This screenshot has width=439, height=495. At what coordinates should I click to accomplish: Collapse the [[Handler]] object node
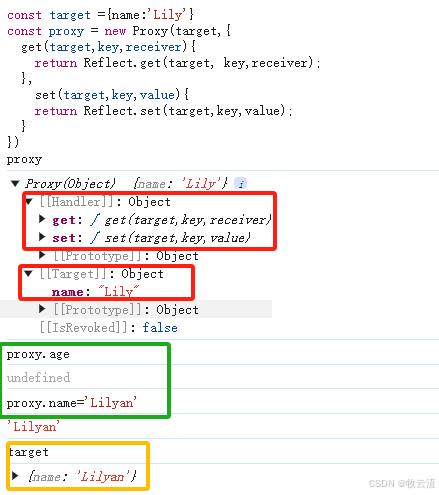(29, 201)
